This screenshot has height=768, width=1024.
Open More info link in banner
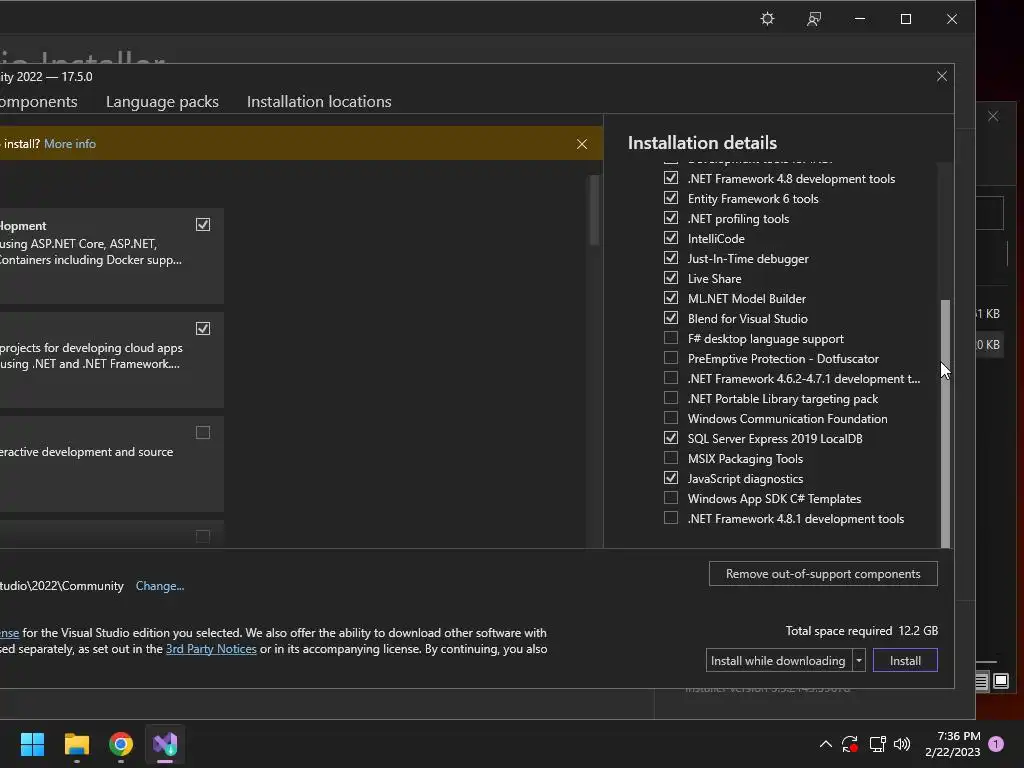click(70, 144)
